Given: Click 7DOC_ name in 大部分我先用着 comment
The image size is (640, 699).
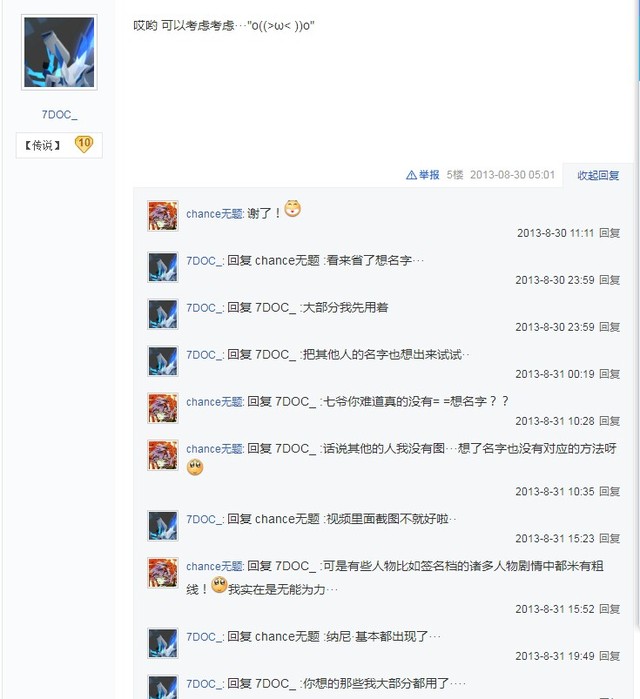Looking at the screenshot, I should point(204,308).
